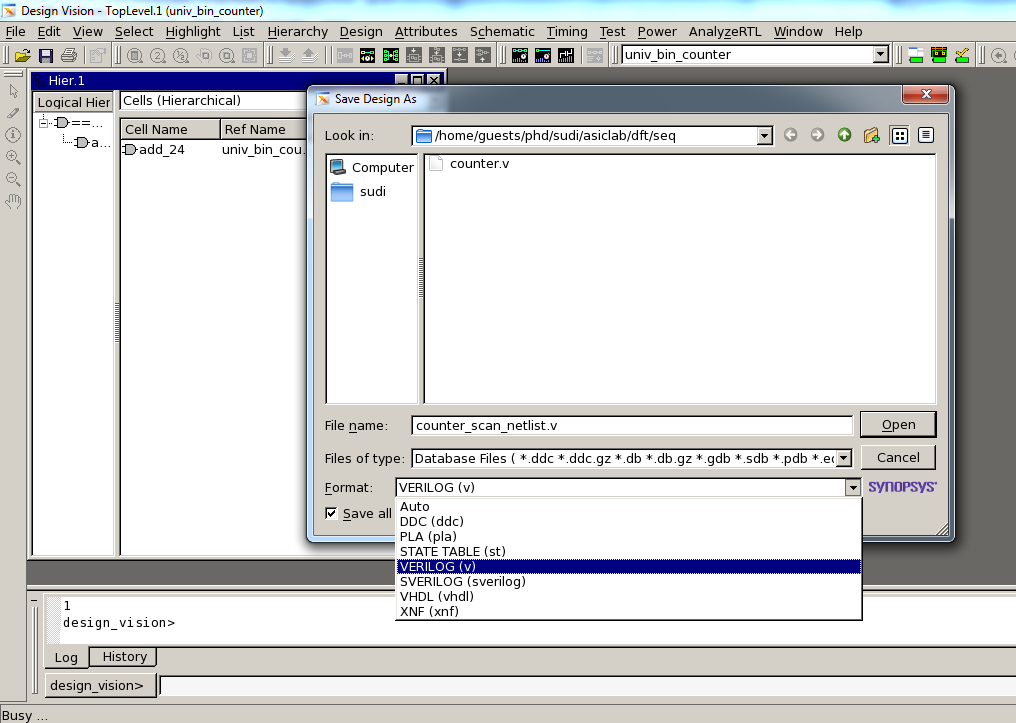This screenshot has width=1016, height=723.
Task: Choose VERILOG (v) format option
Action: point(629,566)
